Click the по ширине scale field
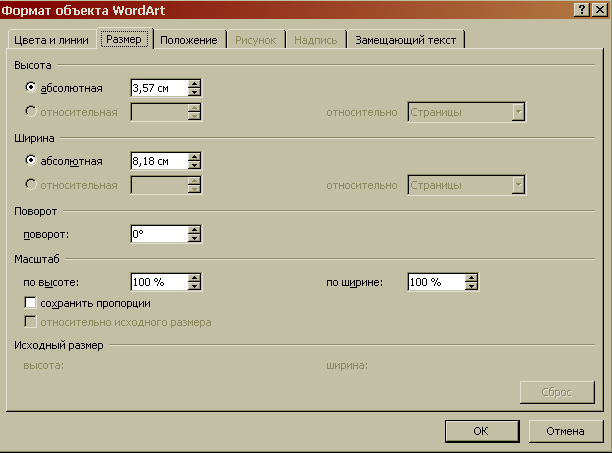 436,282
